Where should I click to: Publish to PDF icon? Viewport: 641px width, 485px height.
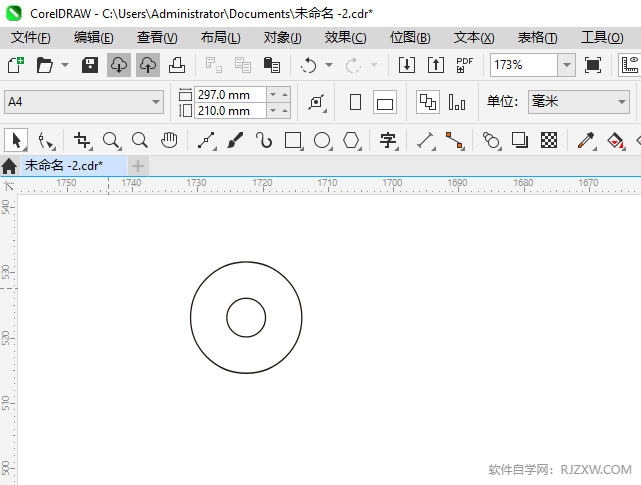click(x=465, y=65)
